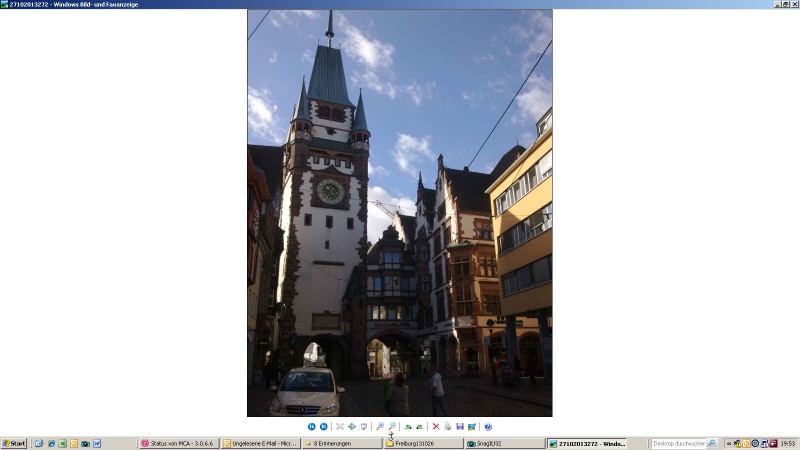
Task: Zoom in on the photo
Action: (380, 427)
